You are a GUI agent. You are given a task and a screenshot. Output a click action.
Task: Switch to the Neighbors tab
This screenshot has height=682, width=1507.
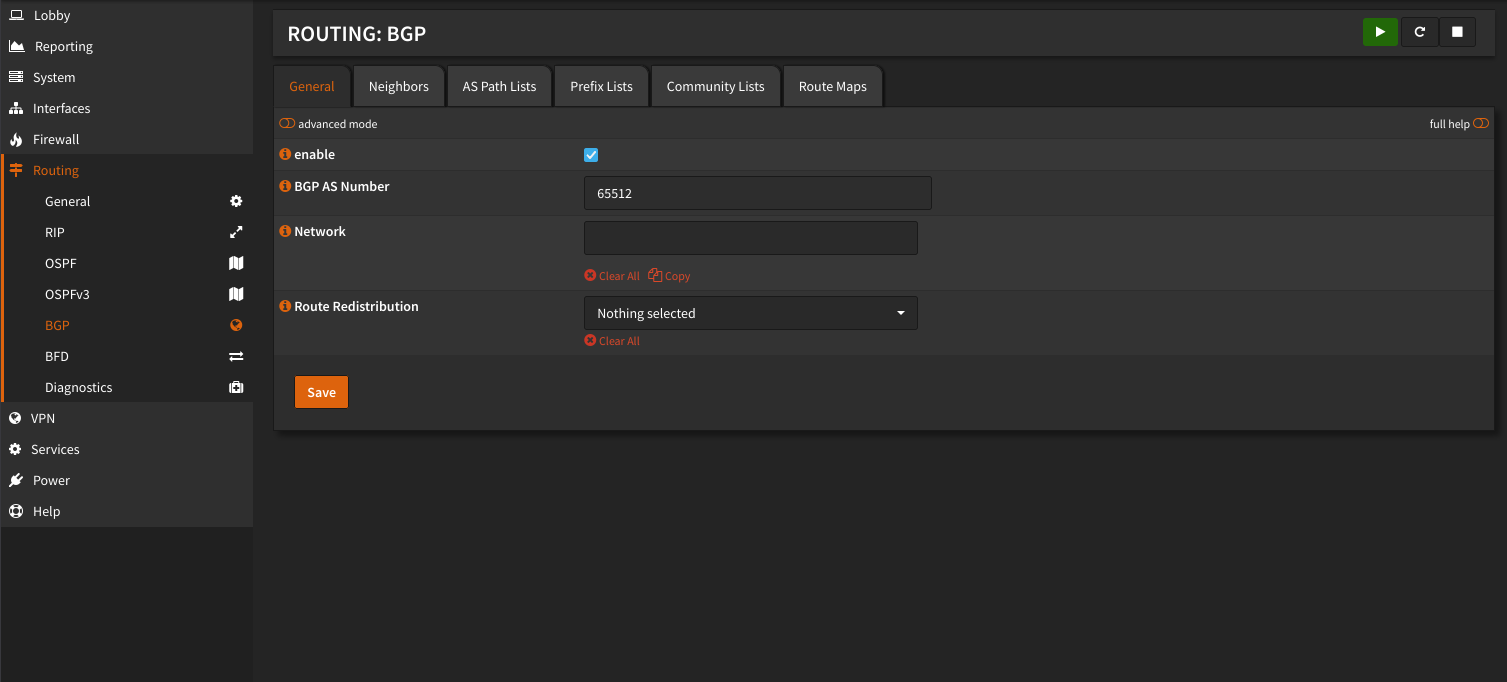[x=398, y=86]
